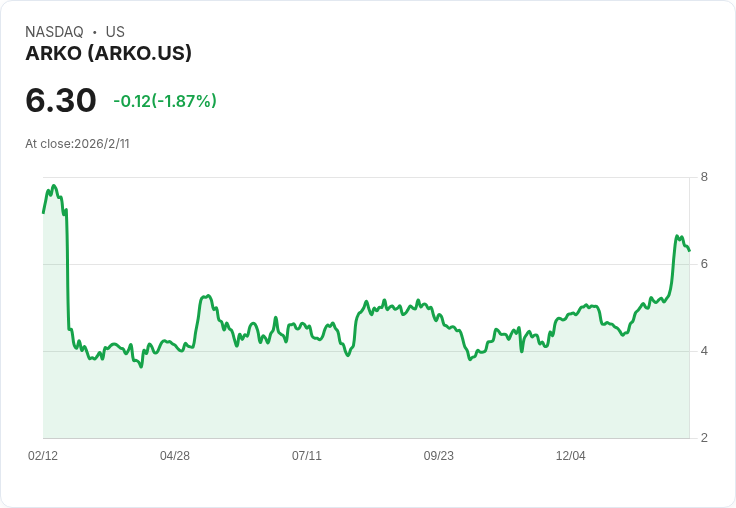
Task: Click the dot separator between NASDAQ and US
Action: pos(95,32)
